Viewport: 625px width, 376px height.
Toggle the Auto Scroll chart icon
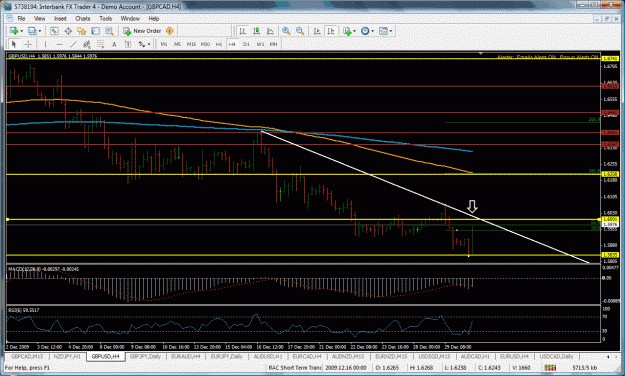click(x=317, y=31)
